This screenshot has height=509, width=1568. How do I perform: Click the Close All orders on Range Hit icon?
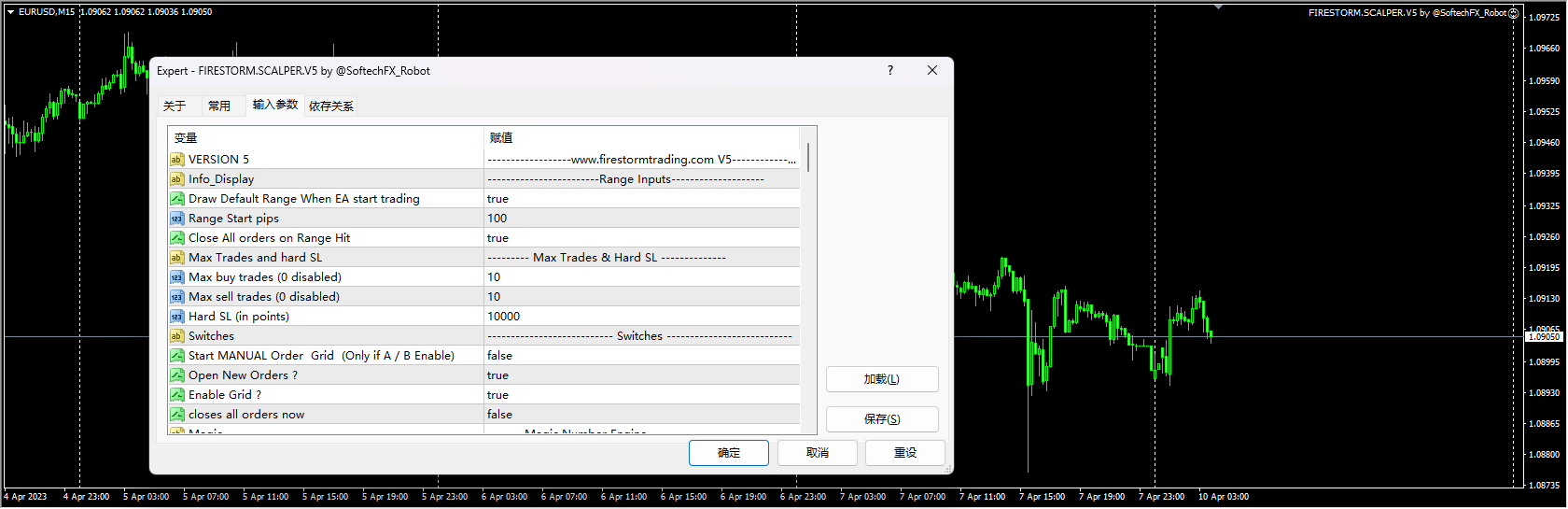(176, 238)
